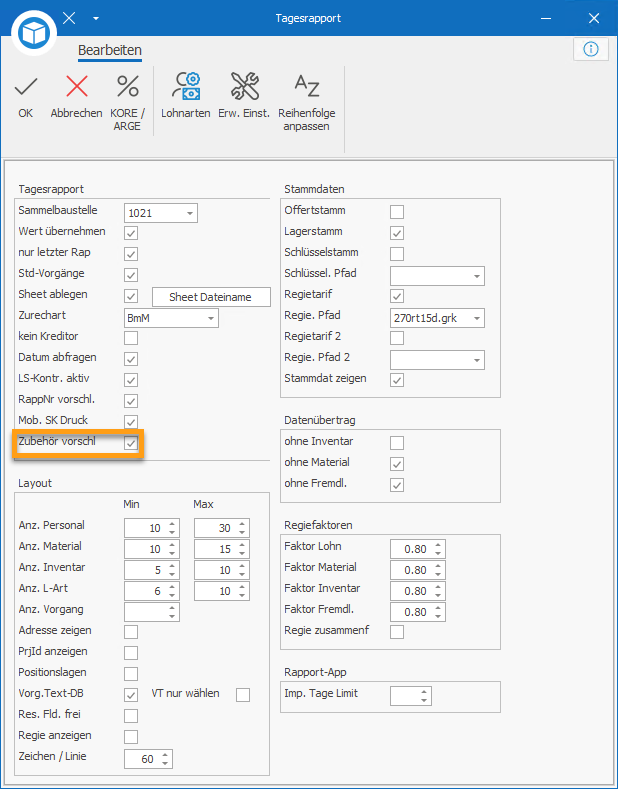
Task: Click Zeichen / Linie value field
Action: 148,759
